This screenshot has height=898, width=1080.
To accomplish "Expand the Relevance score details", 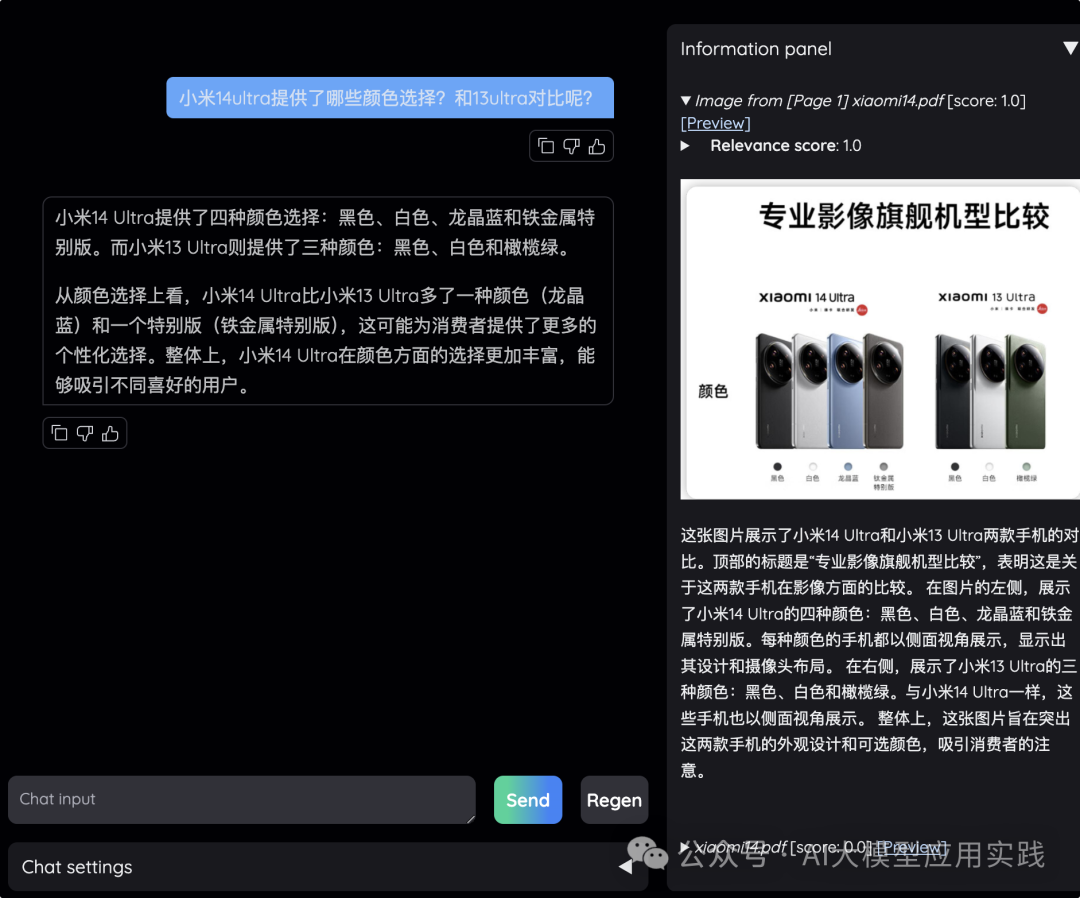I will 685,146.
